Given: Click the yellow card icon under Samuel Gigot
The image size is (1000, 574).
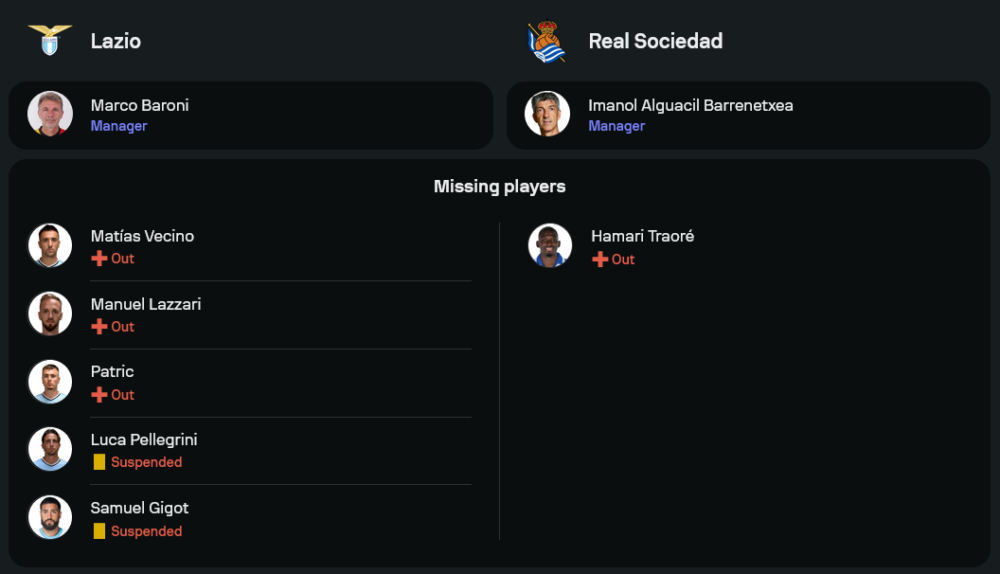Looking at the screenshot, I should [99, 531].
